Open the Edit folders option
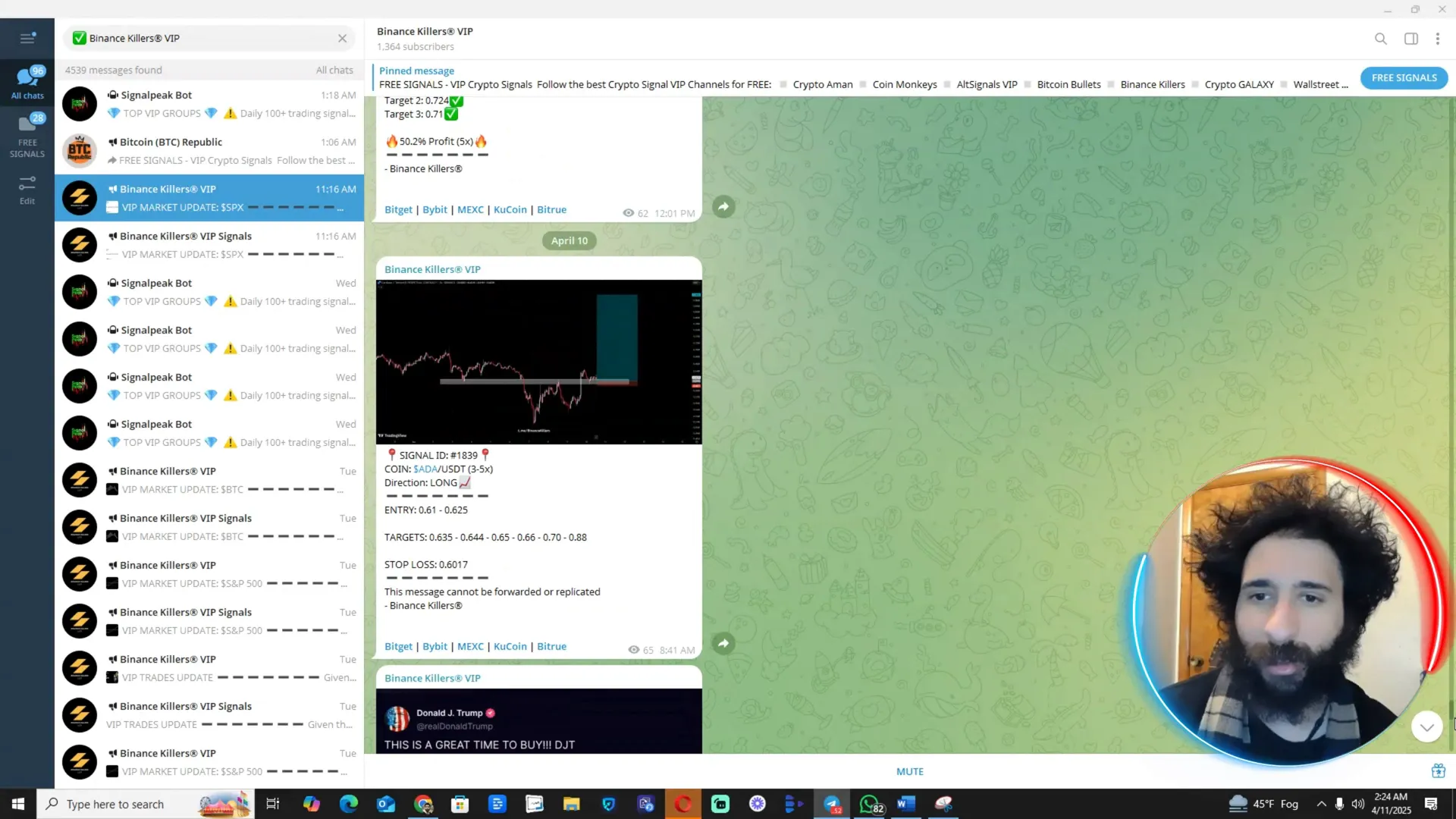1456x819 pixels. coord(27,190)
